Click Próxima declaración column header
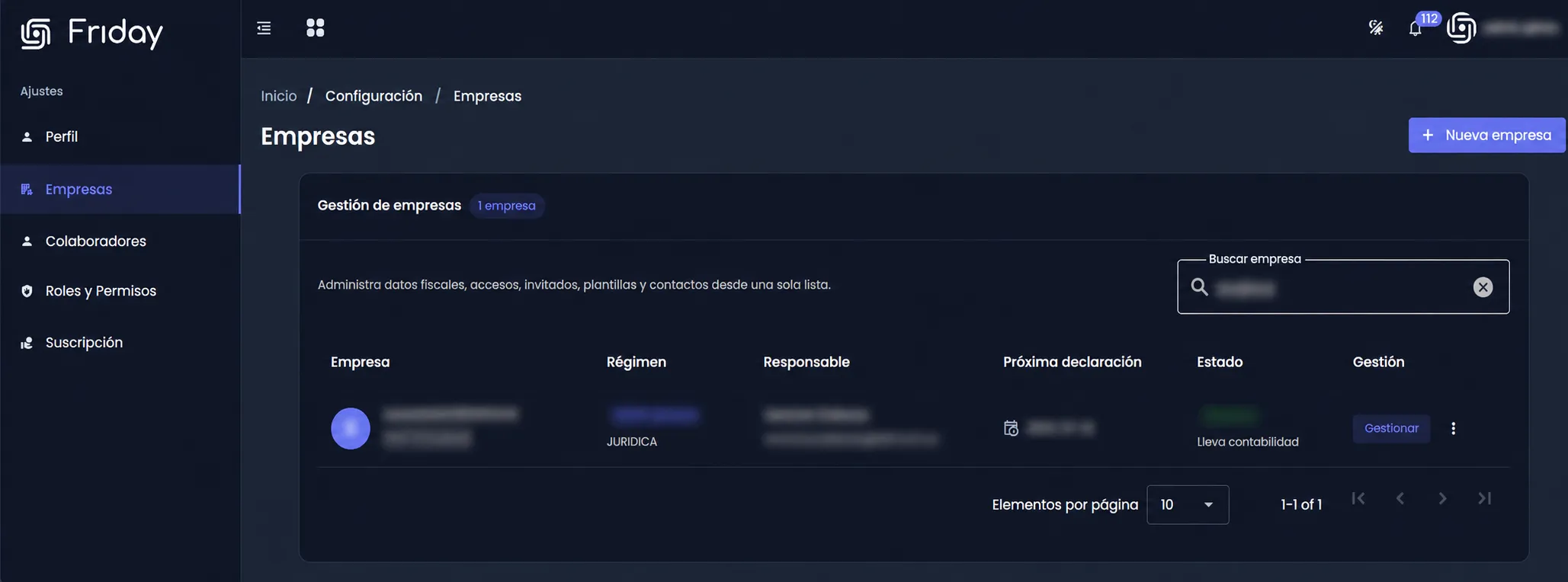The image size is (1568, 582). click(x=1073, y=362)
